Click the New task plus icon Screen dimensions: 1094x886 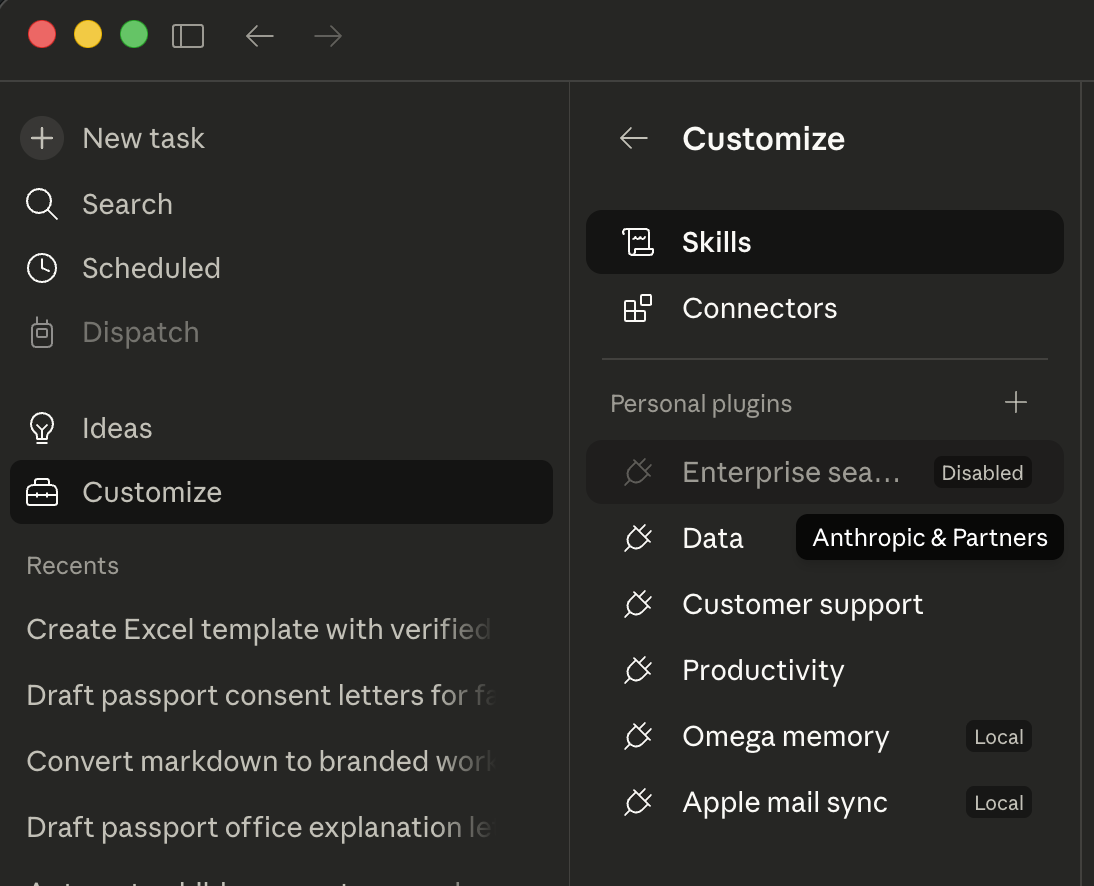[x=42, y=138]
